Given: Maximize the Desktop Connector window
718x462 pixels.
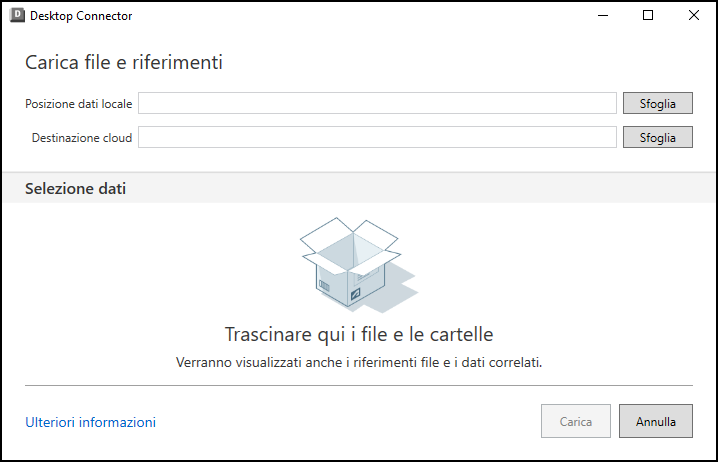Looking at the screenshot, I should (648, 16).
